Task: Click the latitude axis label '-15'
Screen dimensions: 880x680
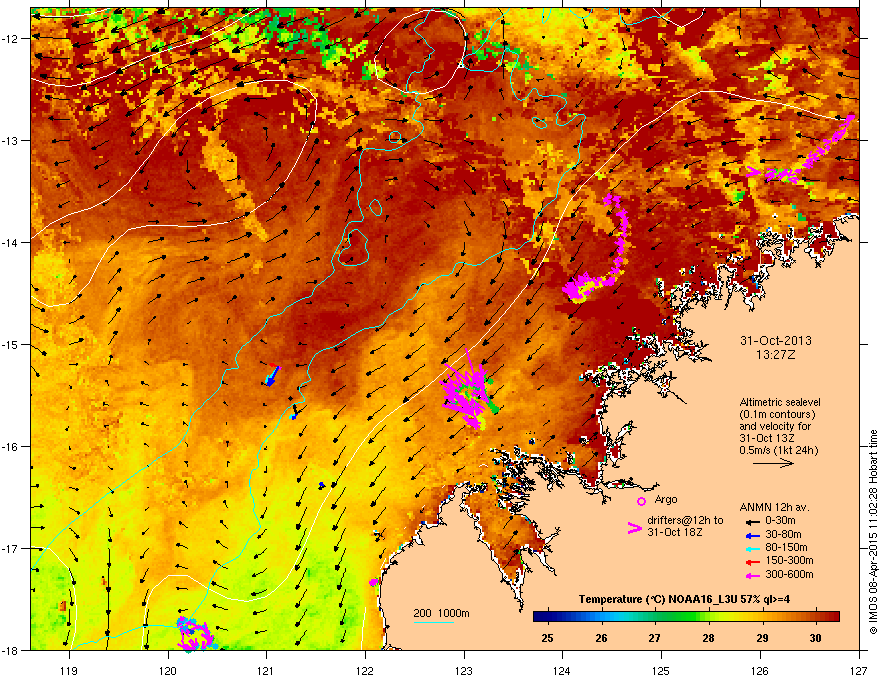Action: click(10, 344)
